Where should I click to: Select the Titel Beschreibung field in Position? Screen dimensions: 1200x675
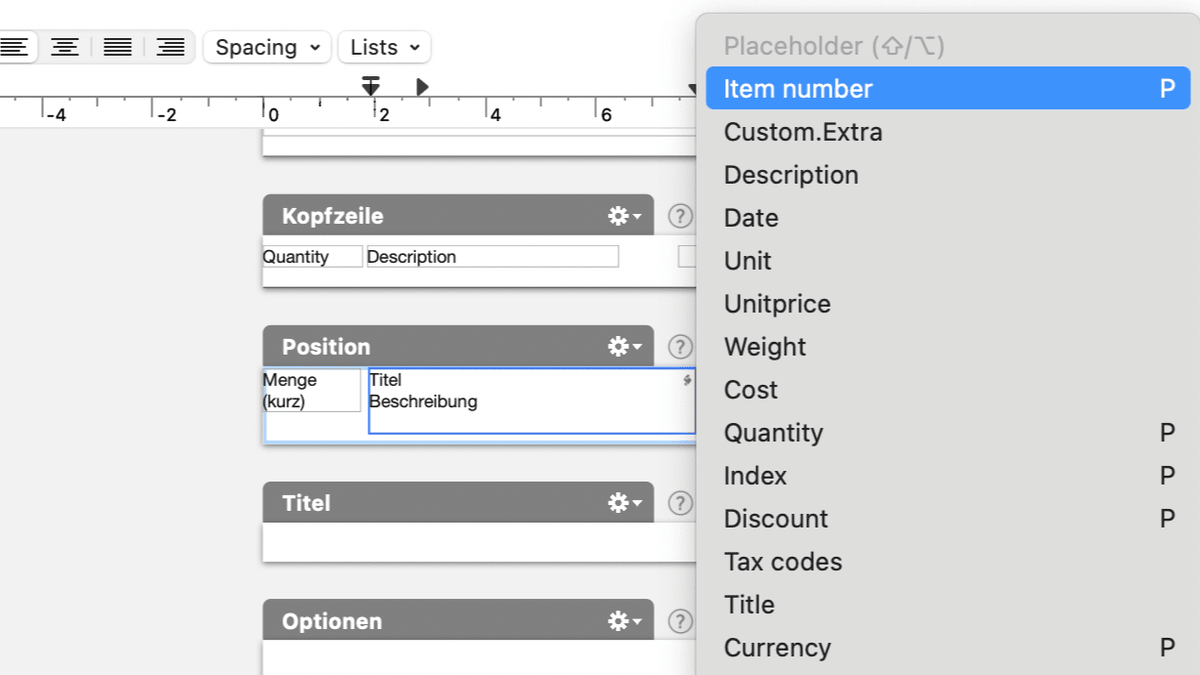(x=532, y=401)
